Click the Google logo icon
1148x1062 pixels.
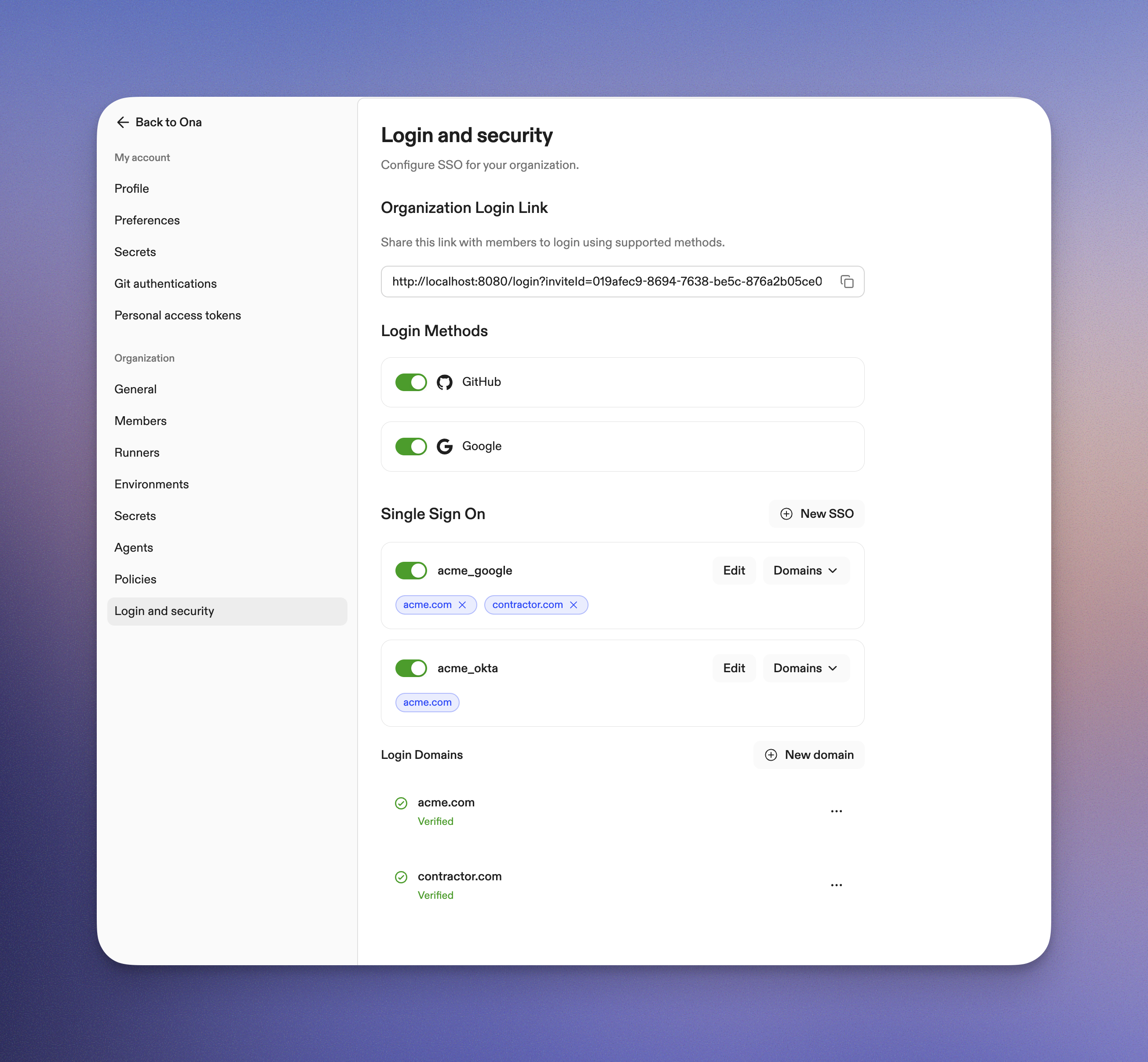(444, 447)
